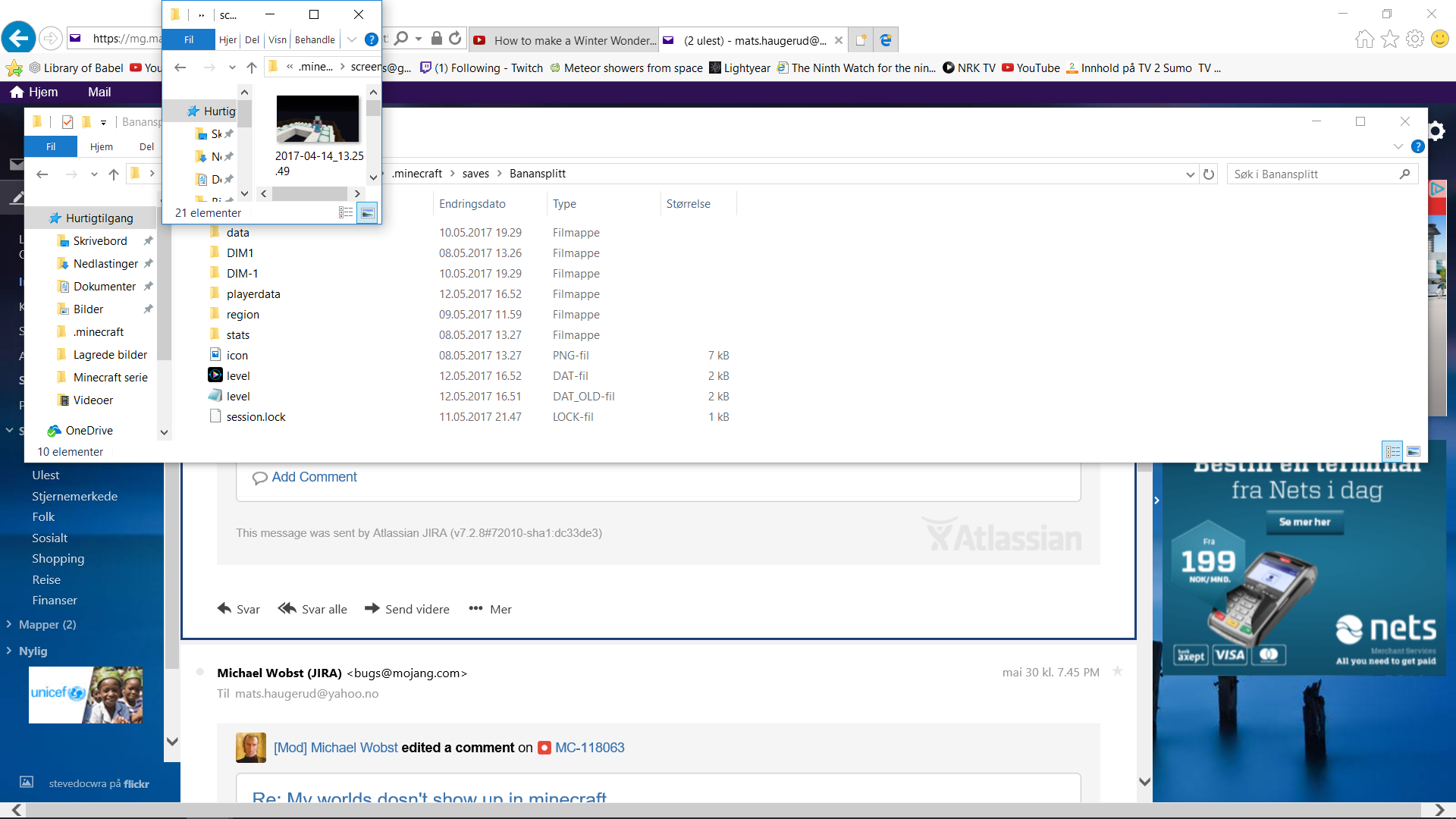Open mail settings gear icon at right edge

coord(1436,131)
